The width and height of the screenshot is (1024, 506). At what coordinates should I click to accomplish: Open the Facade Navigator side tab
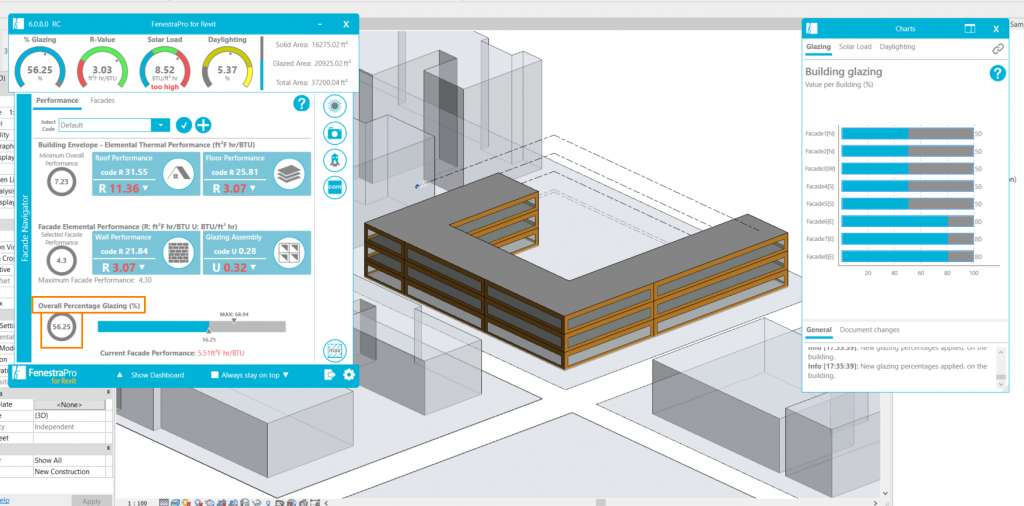(24, 227)
